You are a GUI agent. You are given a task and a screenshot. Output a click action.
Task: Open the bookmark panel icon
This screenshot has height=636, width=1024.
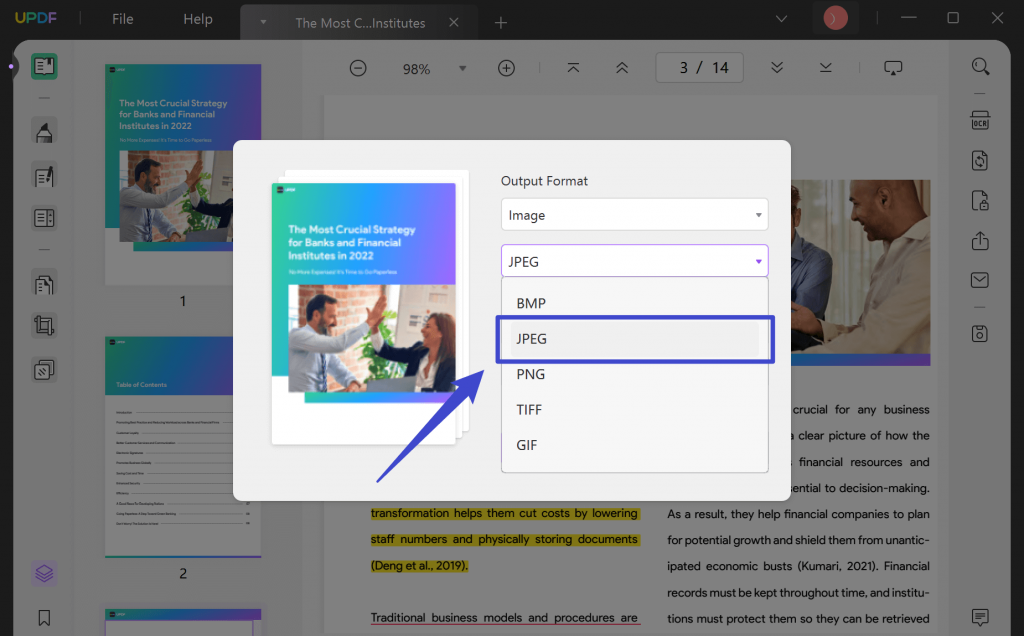click(44, 618)
